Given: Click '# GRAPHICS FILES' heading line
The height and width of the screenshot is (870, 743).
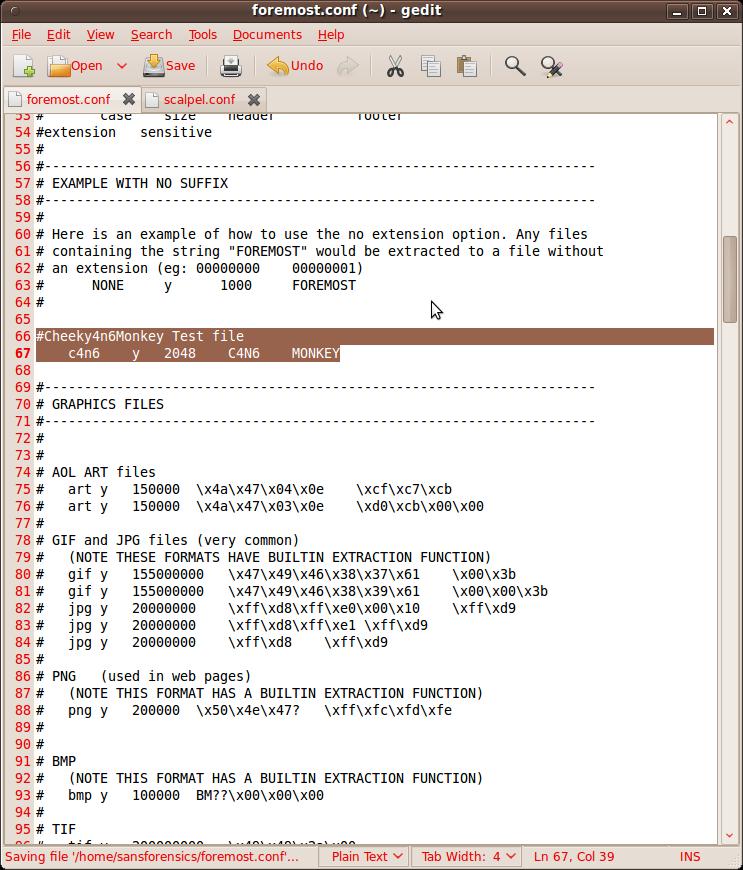Looking at the screenshot, I should coord(100,404).
